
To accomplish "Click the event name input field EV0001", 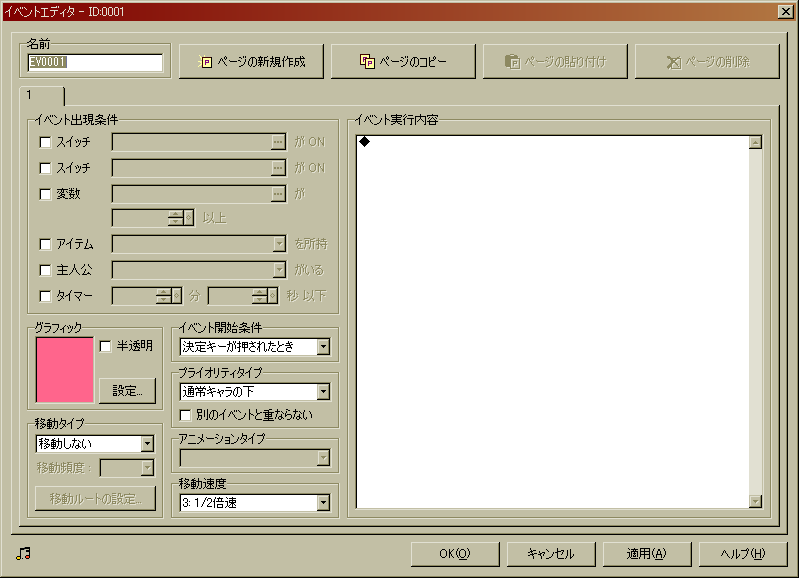I will (95, 62).
